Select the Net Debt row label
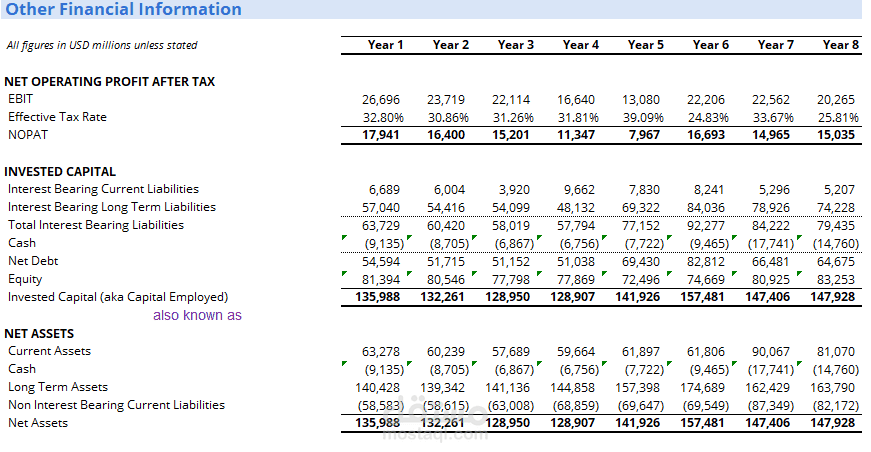 click(33, 261)
